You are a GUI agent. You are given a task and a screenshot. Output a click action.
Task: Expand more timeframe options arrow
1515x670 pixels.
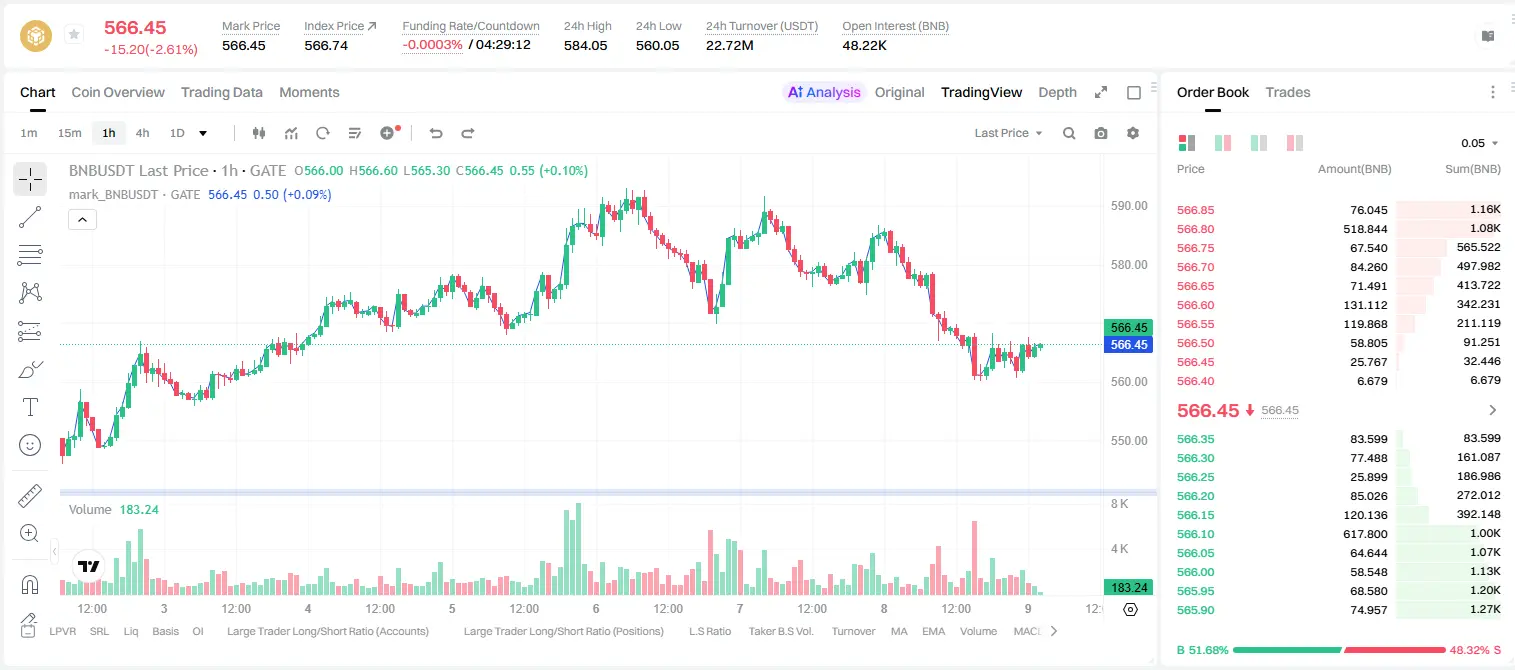(x=203, y=133)
